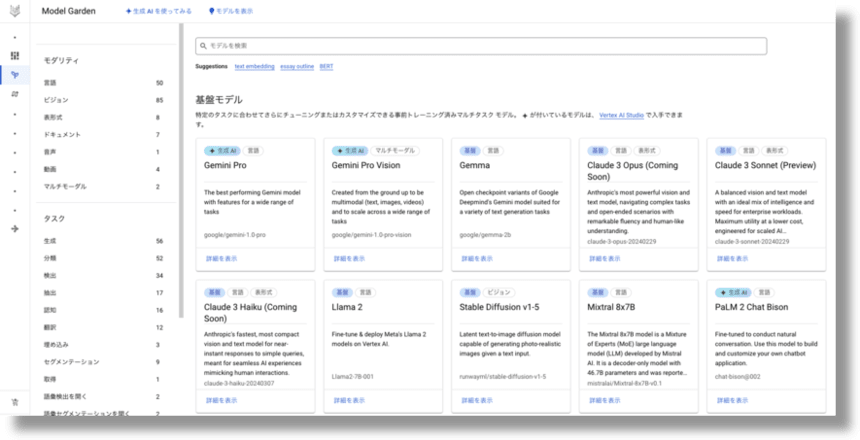Open 詳細を表示 on the Llama 2 card
Viewport: 860px width, 440px height.
click(349, 400)
